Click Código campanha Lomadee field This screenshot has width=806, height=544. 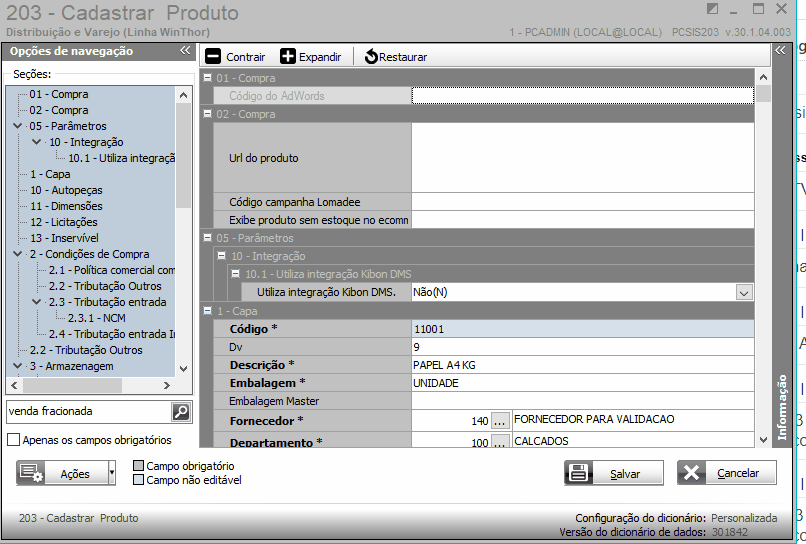(x=582, y=202)
